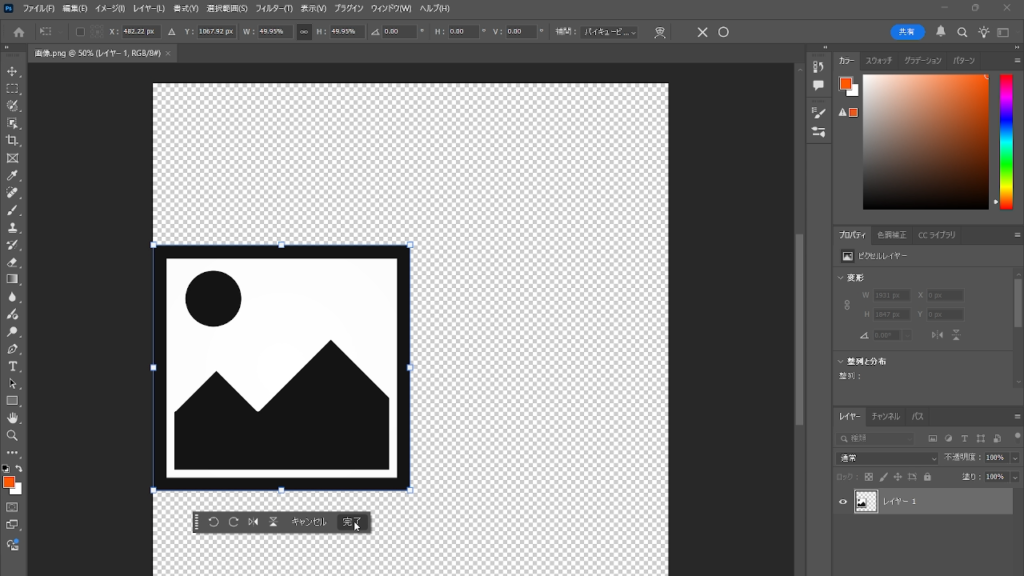Select the Eyedropper tool
This screenshot has height=576, width=1024.
[12, 175]
